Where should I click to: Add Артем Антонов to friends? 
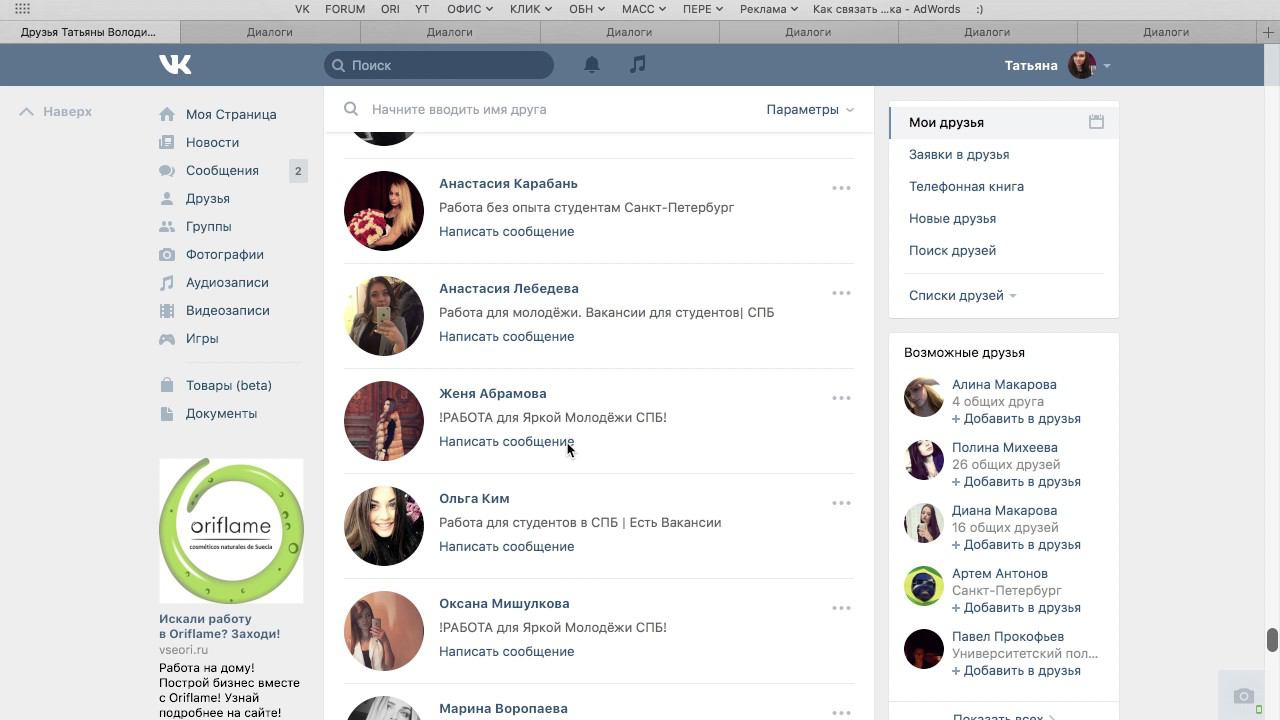pyautogui.click(x=1016, y=607)
